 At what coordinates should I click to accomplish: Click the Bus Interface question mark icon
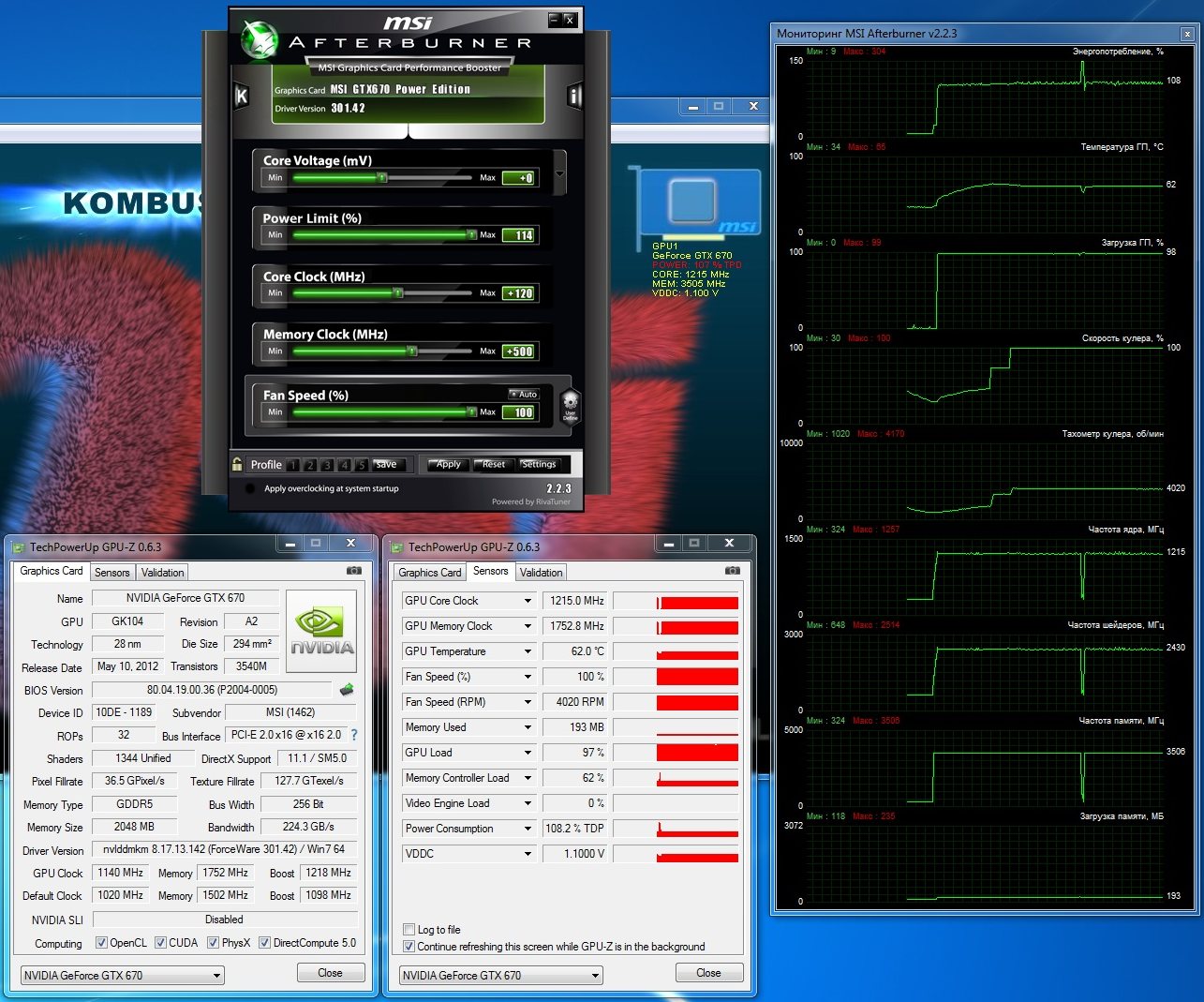click(354, 736)
